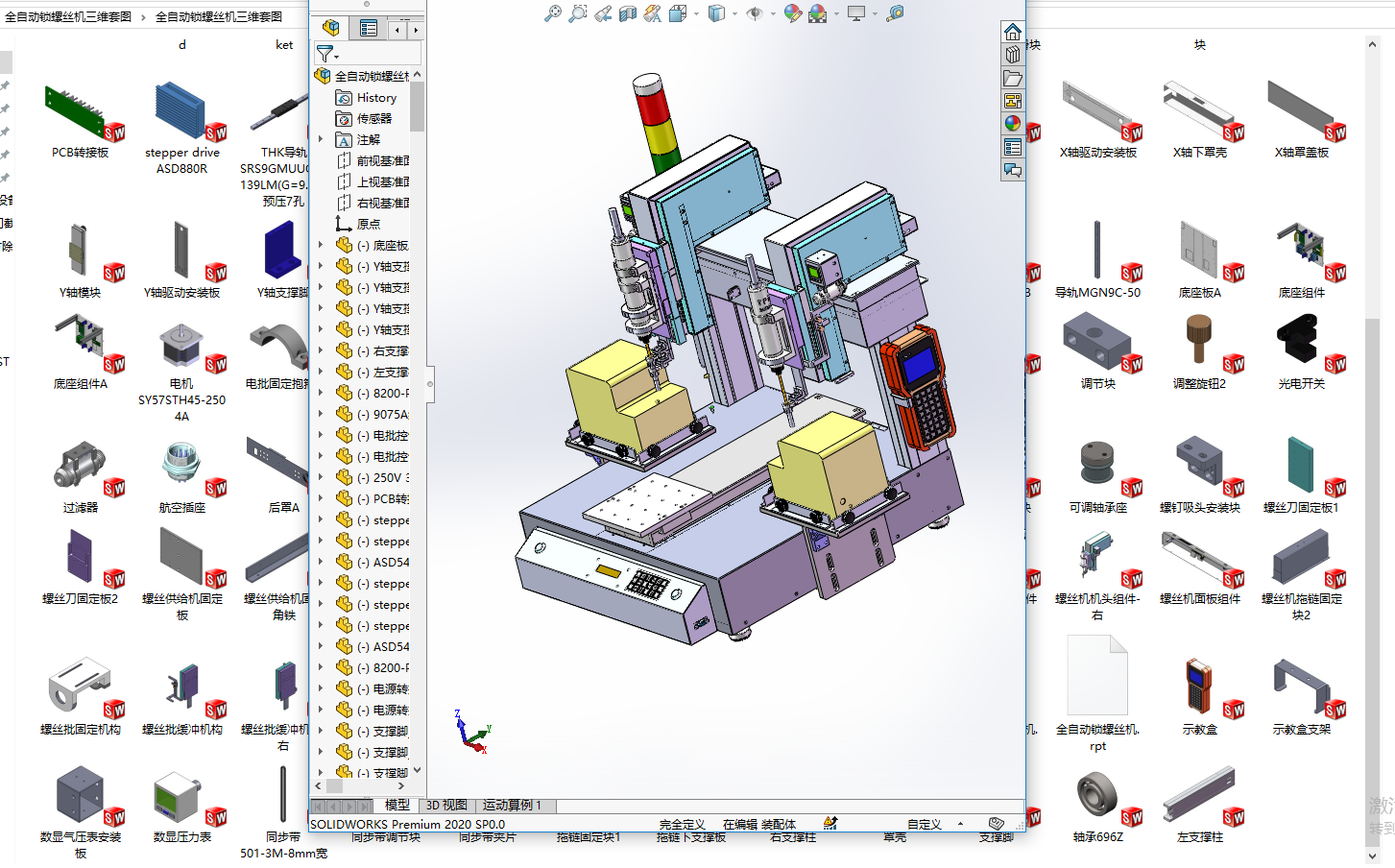Image resolution: width=1395 pixels, height=868 pixels.
Task: Open the SOLIDWORKS Forum chat icon
Action: coord(1013,170)
